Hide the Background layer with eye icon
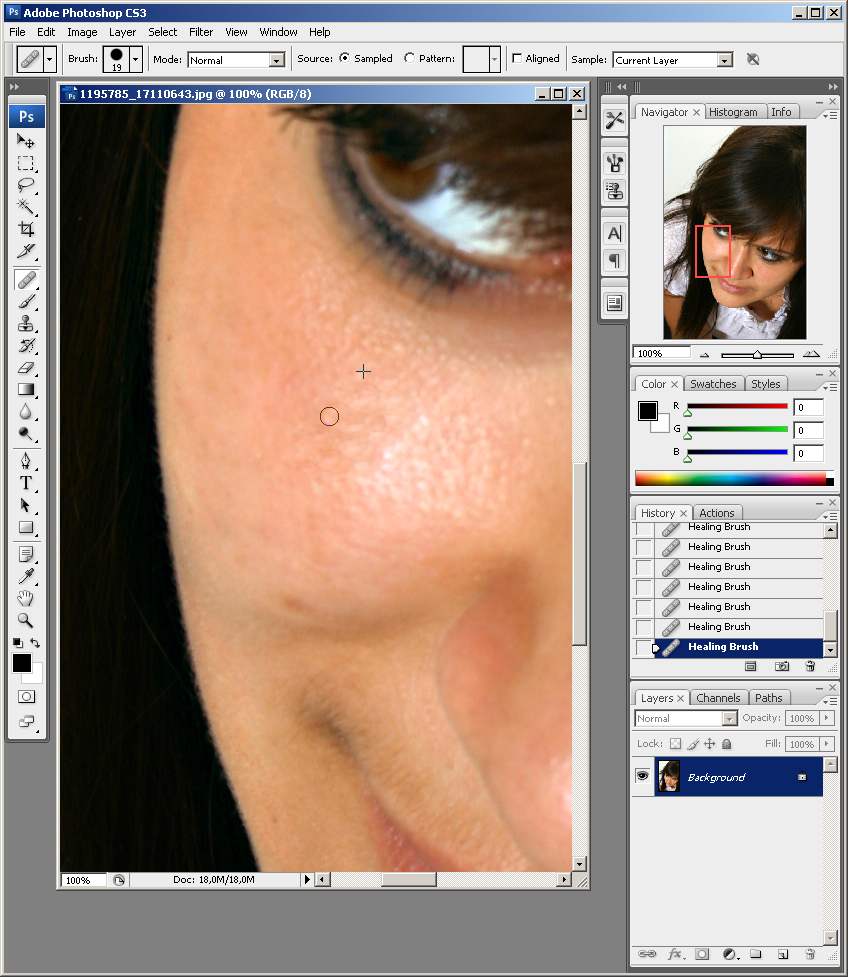Image resolution: width=848 pixels, height=977 pixels. pyautogui.click(x=642, y=777)
